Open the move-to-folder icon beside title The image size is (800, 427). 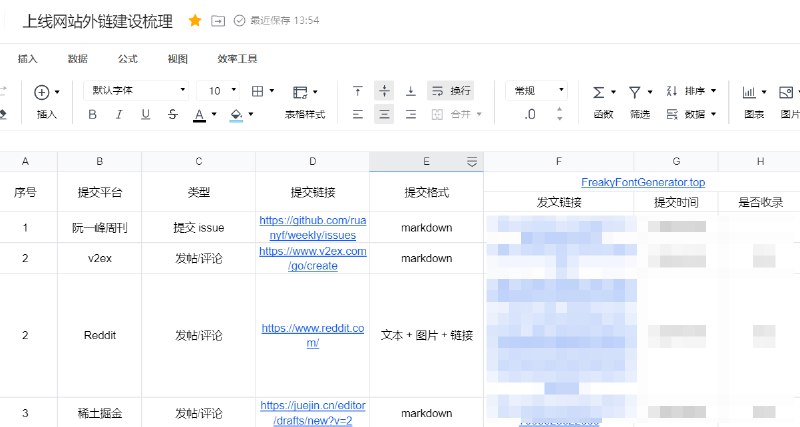click(x=218, y=21)
